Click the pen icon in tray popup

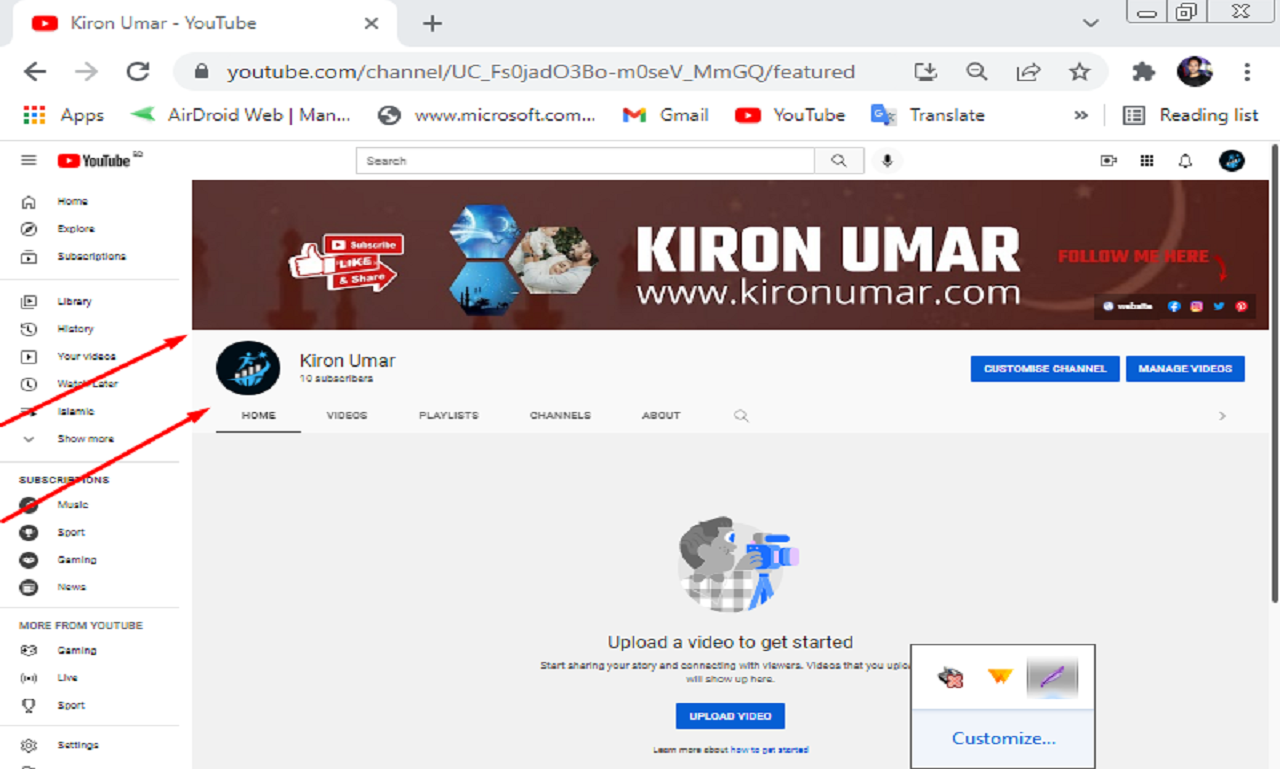click(1051, 677)
